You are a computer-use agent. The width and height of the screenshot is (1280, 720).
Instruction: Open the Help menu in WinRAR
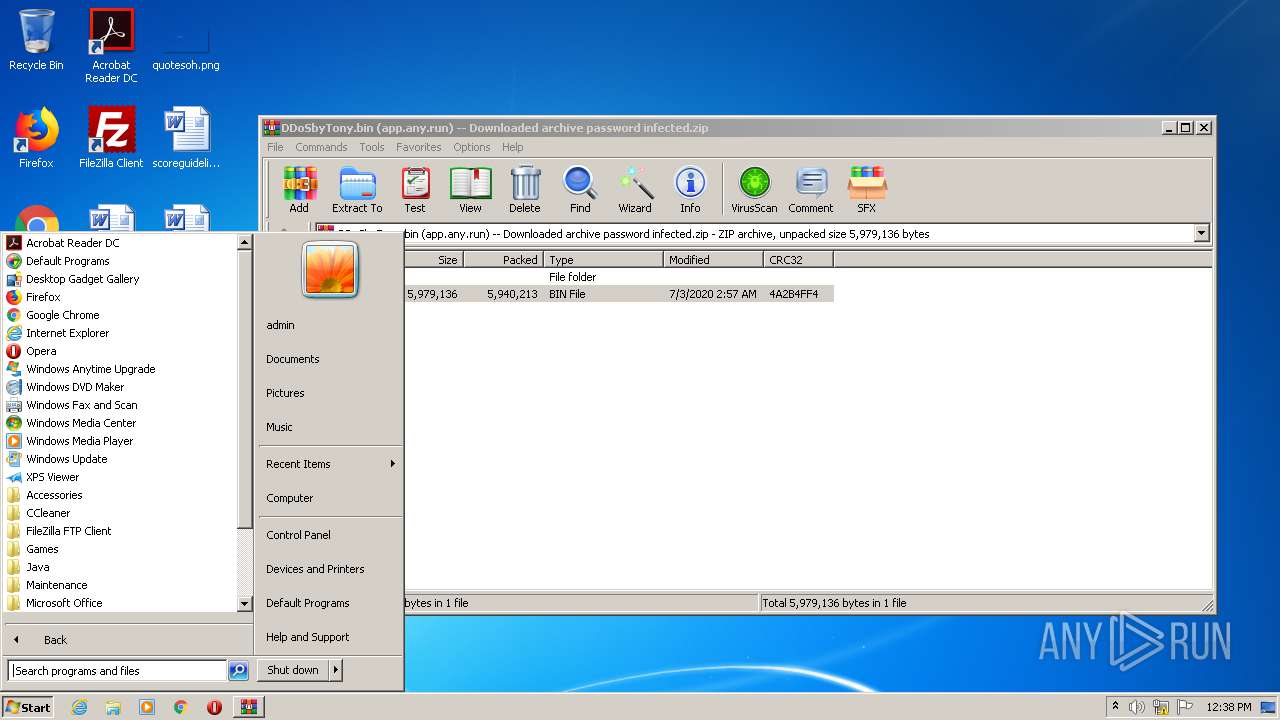tap(513, 147)
